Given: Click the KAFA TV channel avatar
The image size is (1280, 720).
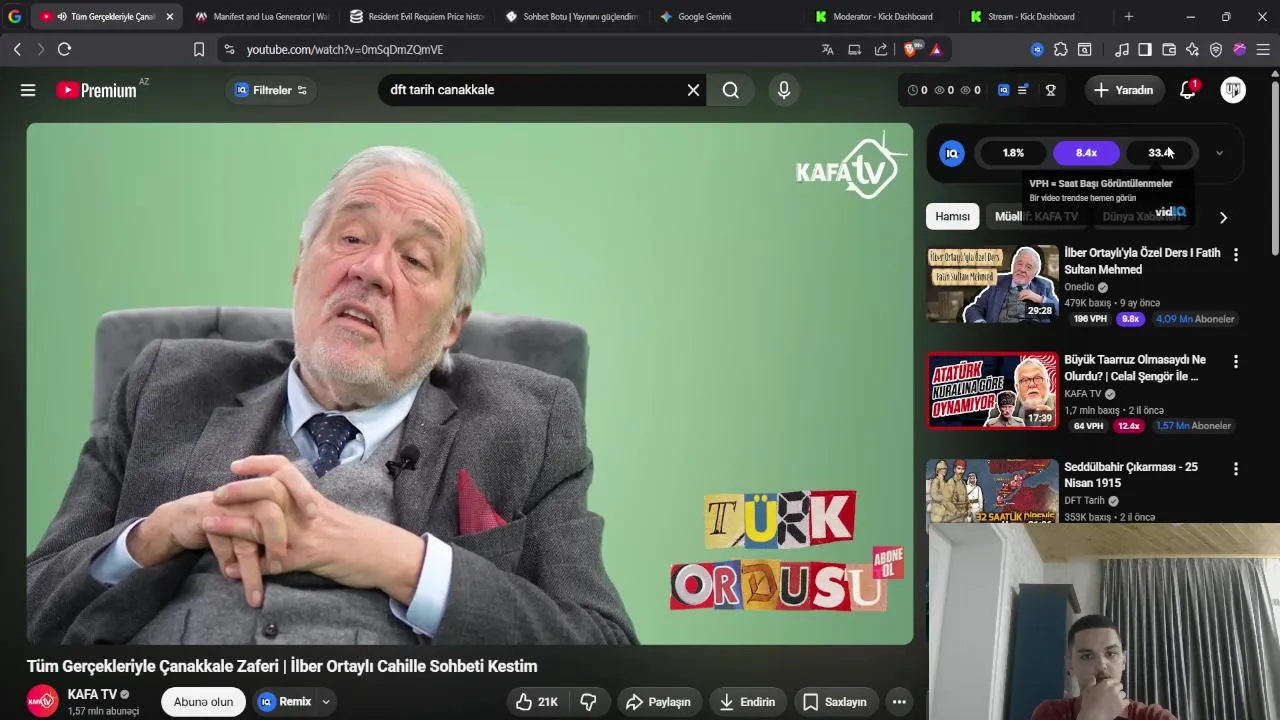Looking at the screenshot, I should 42,701.
